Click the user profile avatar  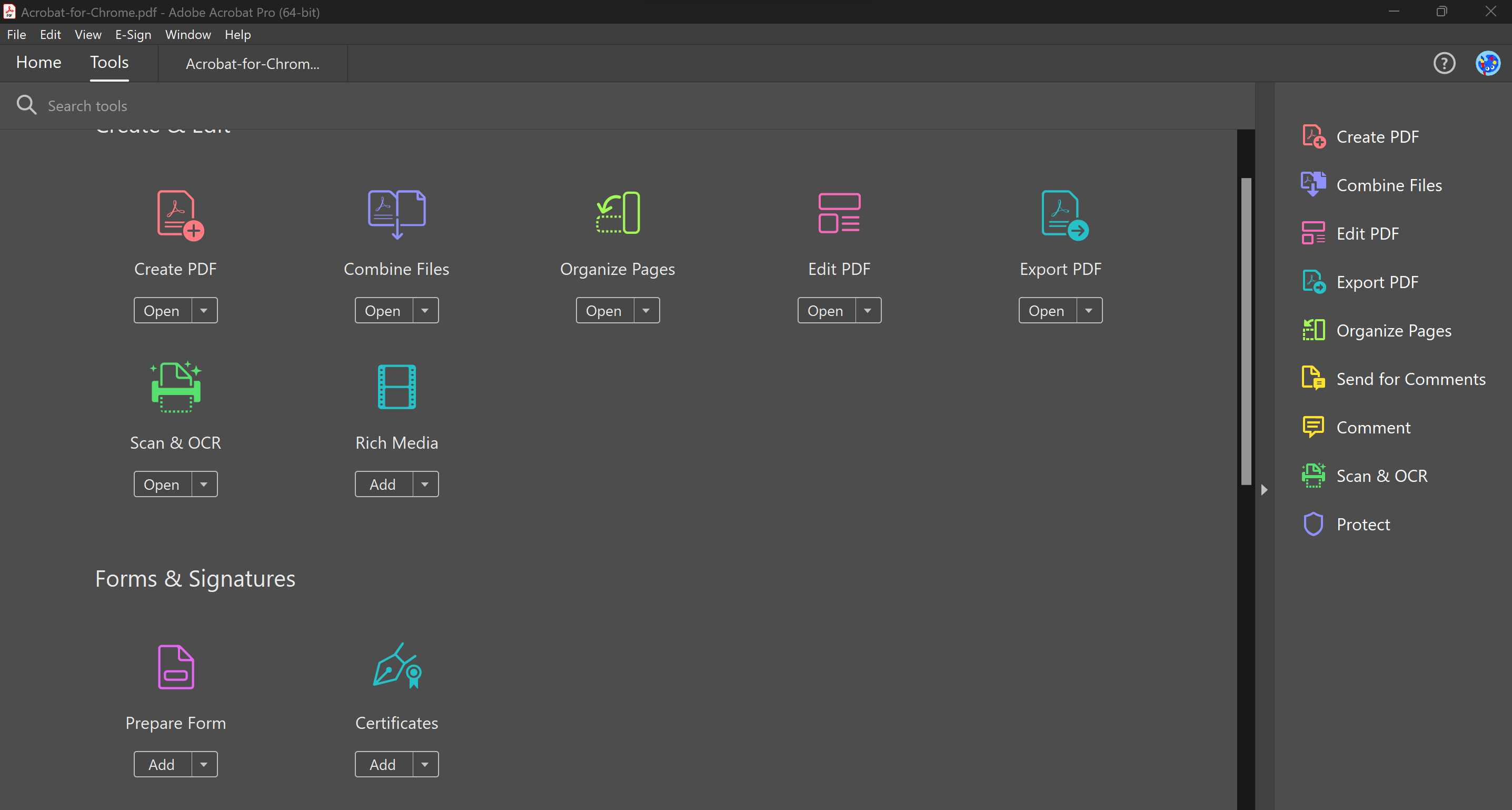(1488, 63)
